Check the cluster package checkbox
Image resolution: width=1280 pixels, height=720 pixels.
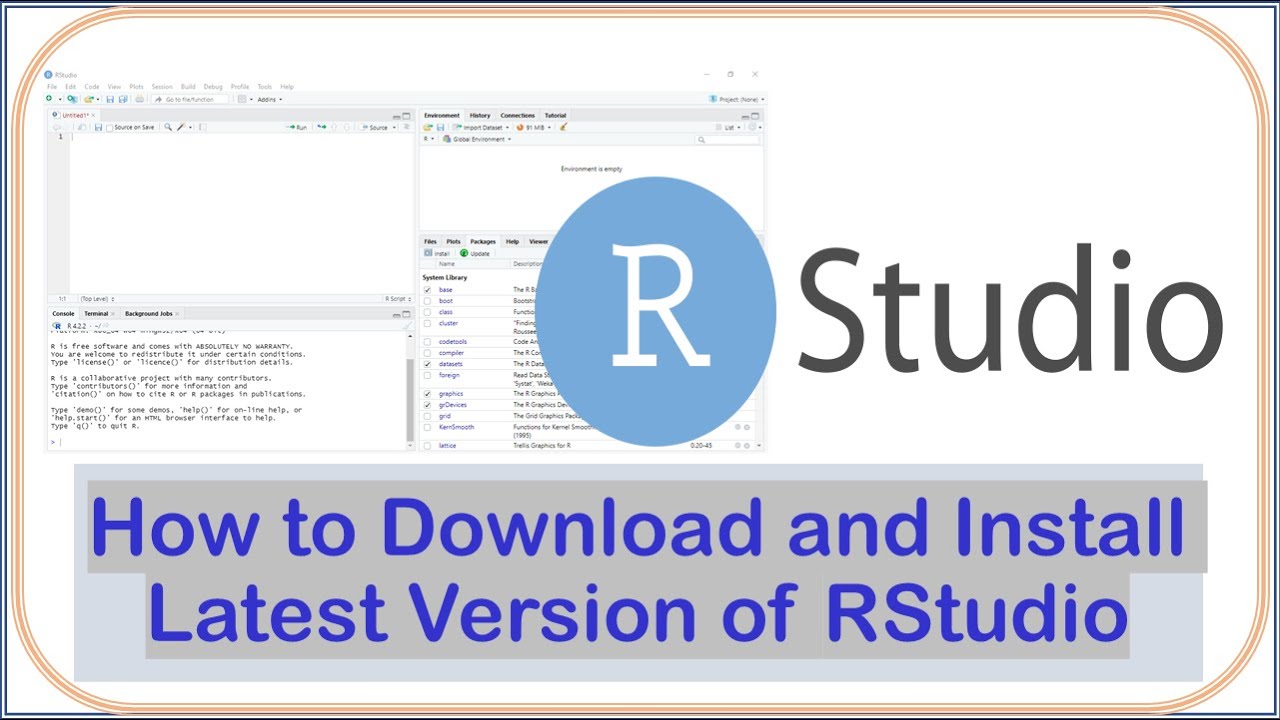(x=427, y=323)
